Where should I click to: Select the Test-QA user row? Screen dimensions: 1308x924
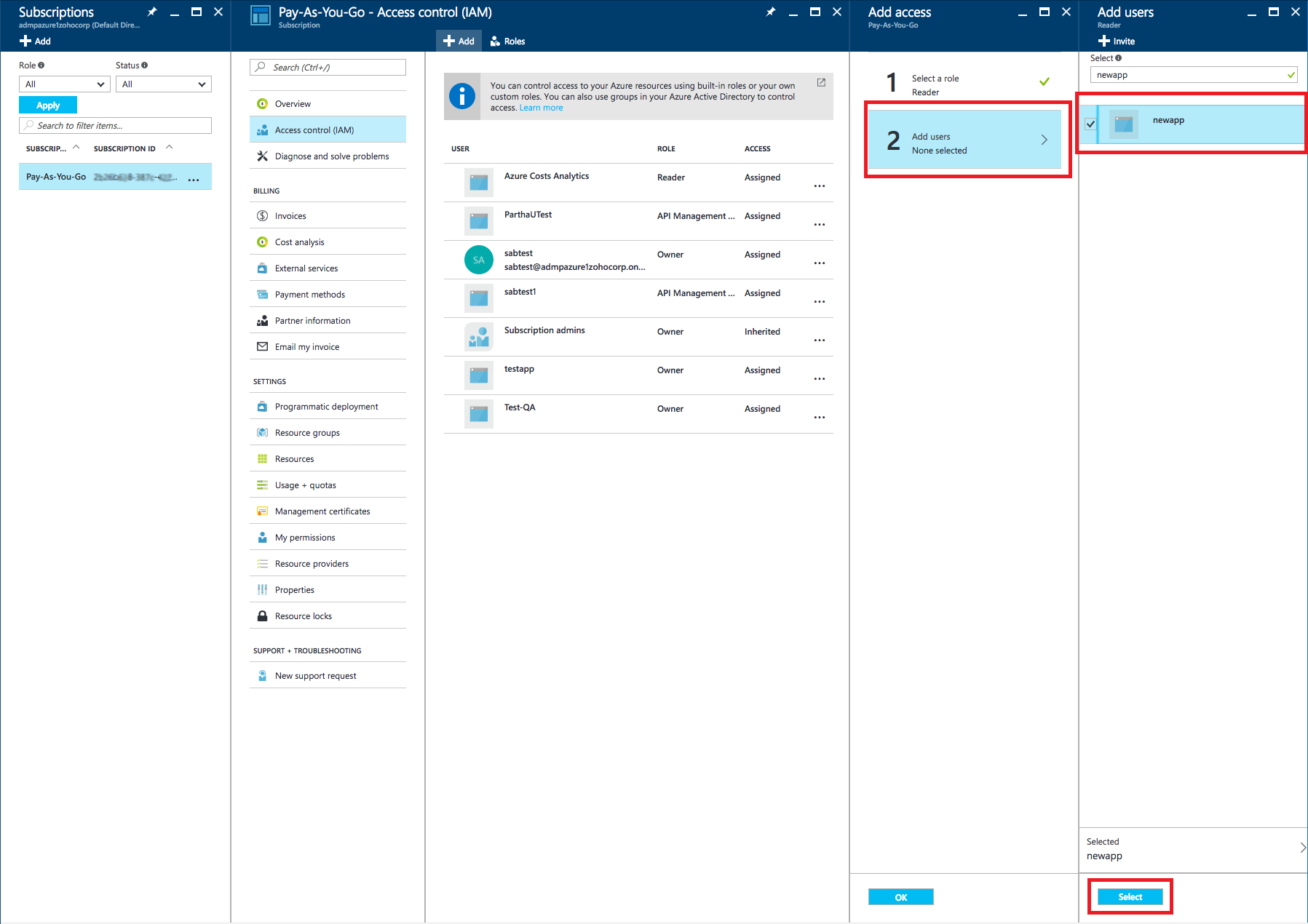coord(638,414)
